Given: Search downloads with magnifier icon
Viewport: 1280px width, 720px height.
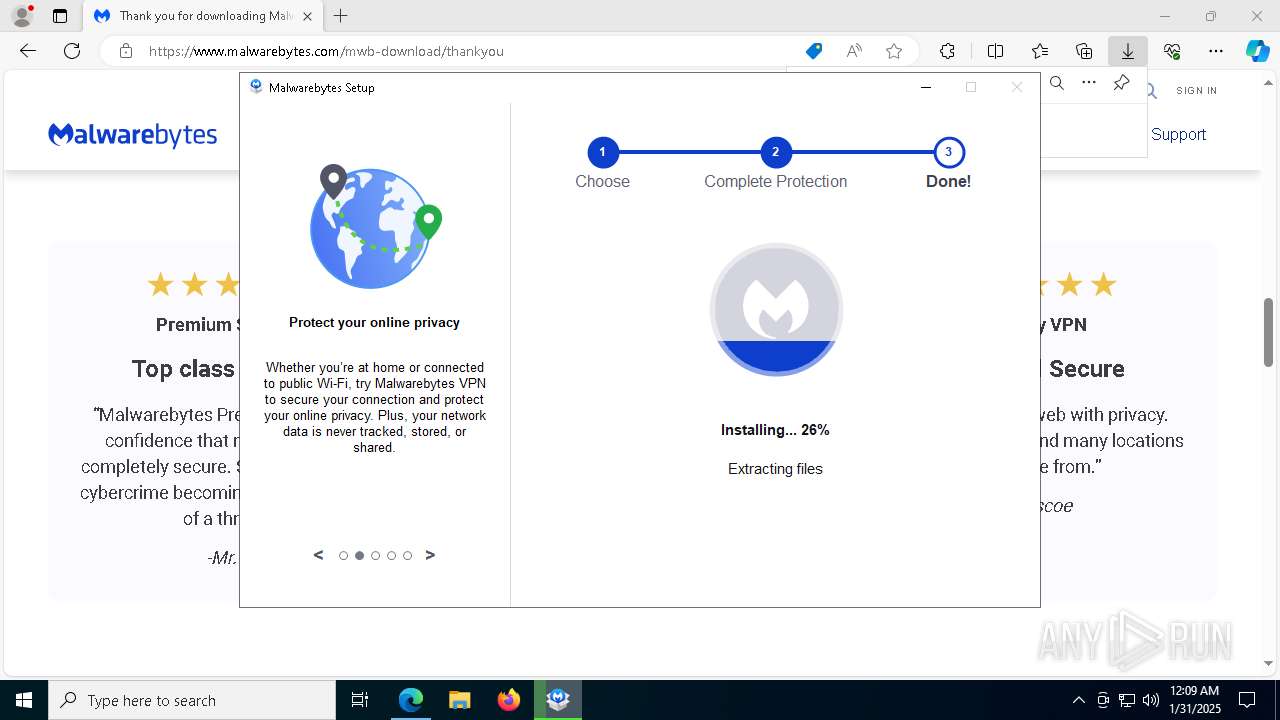Looking at the screenshot, I should coord(1057,83).
